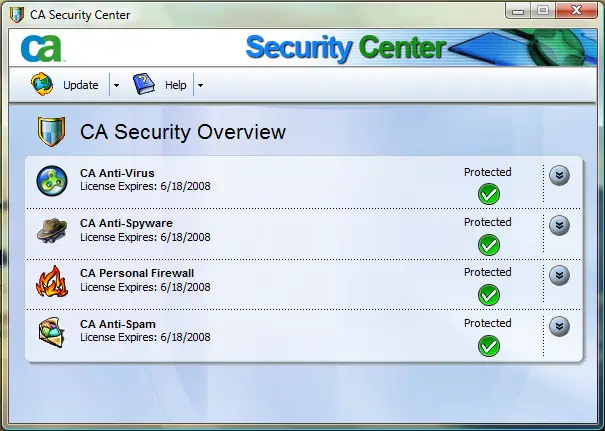Expand the CA Personal Firewall details
Viewport: 605px width, 431px height.
pos(559,276)
